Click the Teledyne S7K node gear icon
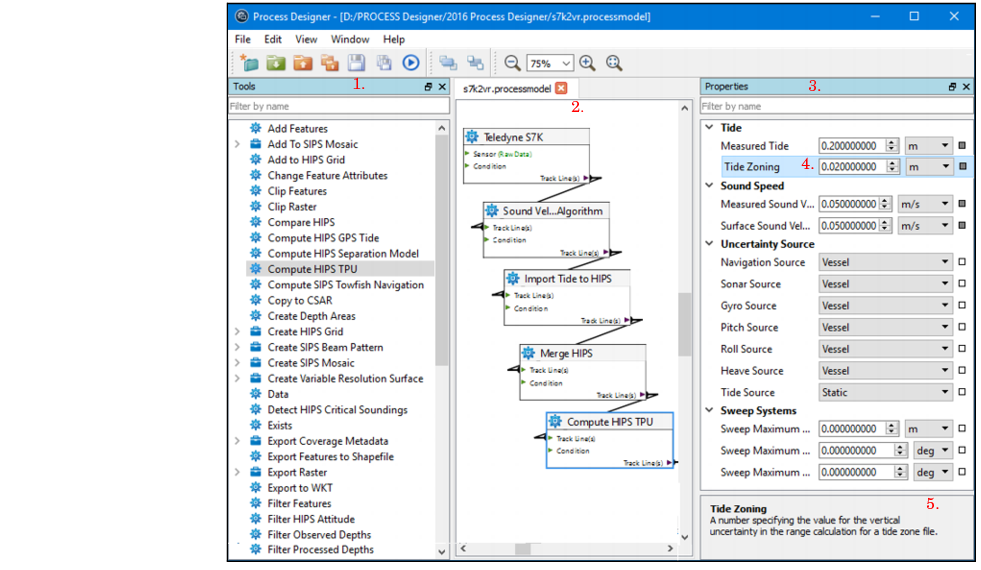981x570 pixels. [474, 136]
